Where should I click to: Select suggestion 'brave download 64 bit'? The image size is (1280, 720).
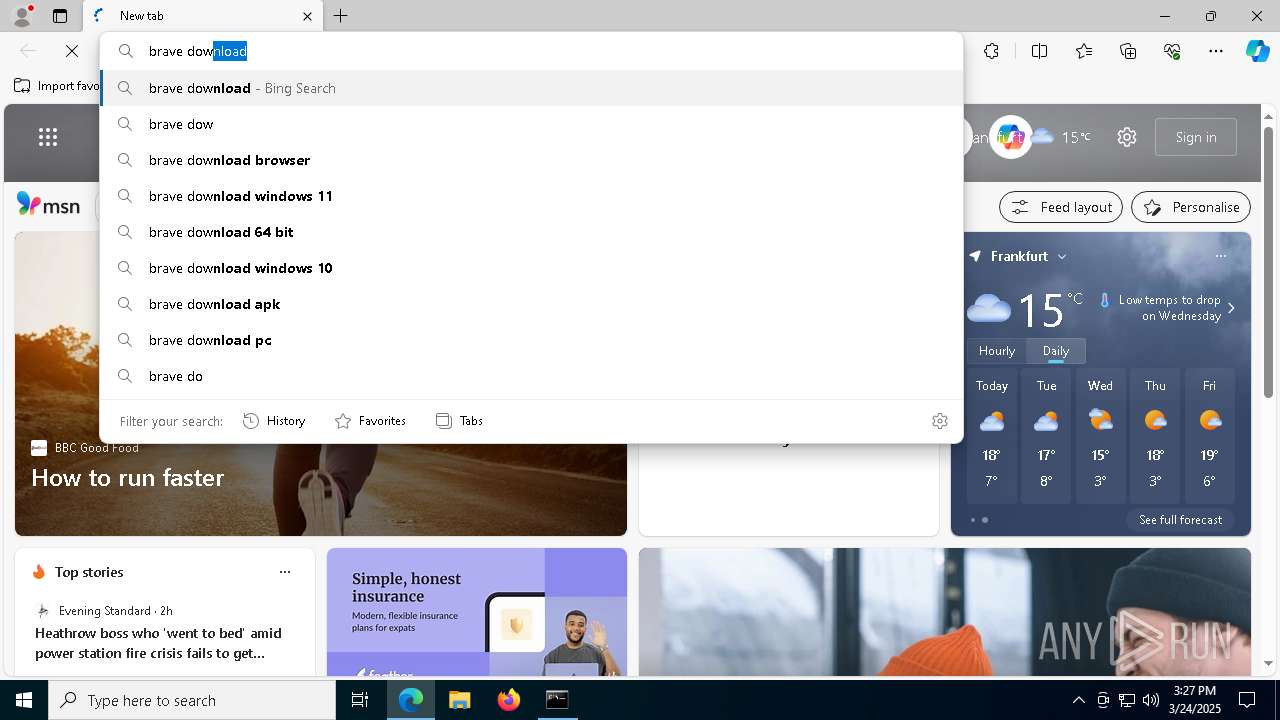(x=532, y=232)
